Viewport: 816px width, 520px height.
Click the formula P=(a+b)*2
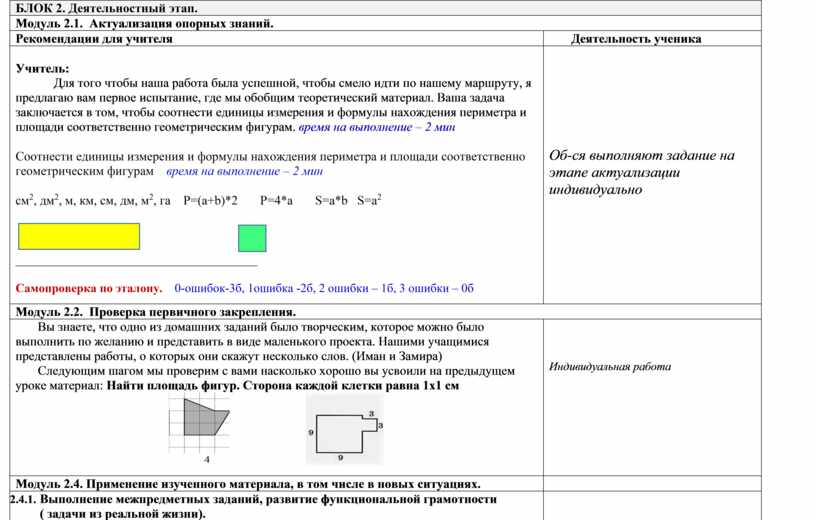pyautogui.click(x=211, y=200)
